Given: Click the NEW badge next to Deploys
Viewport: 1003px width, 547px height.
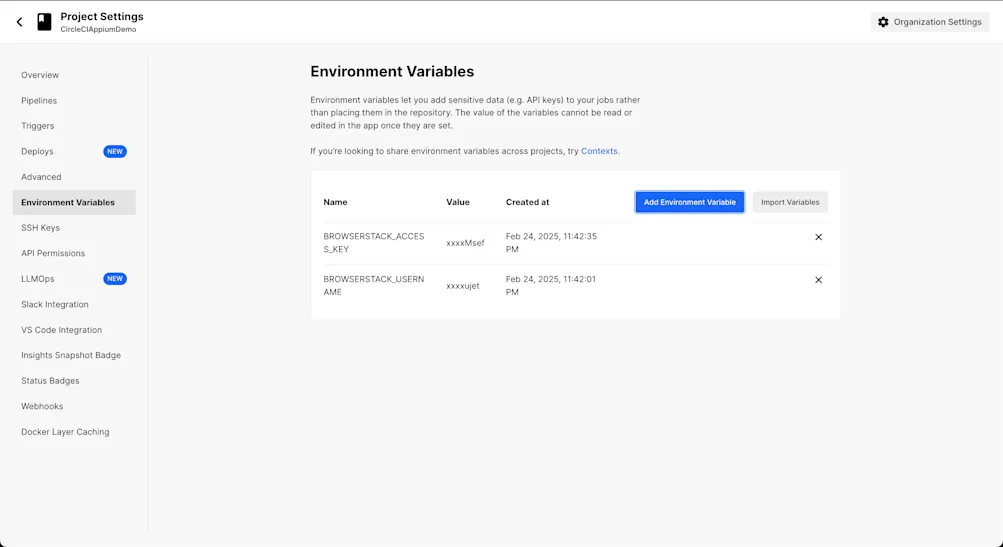Looking at the screenshot, I should [x=115, y=152].
